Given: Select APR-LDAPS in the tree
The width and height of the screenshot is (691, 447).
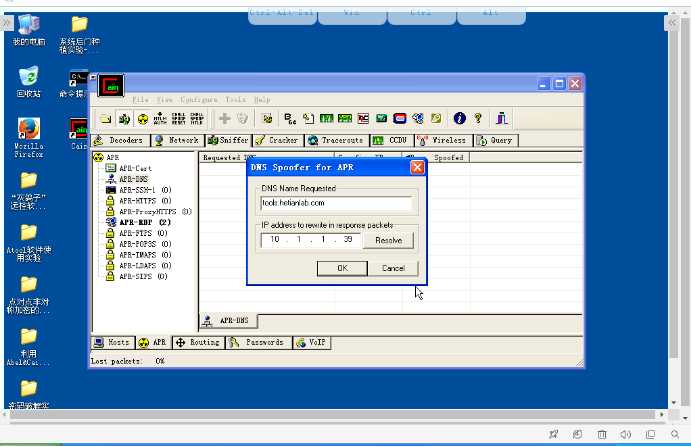Looking at the screenshot, I should tap(138, 265).
